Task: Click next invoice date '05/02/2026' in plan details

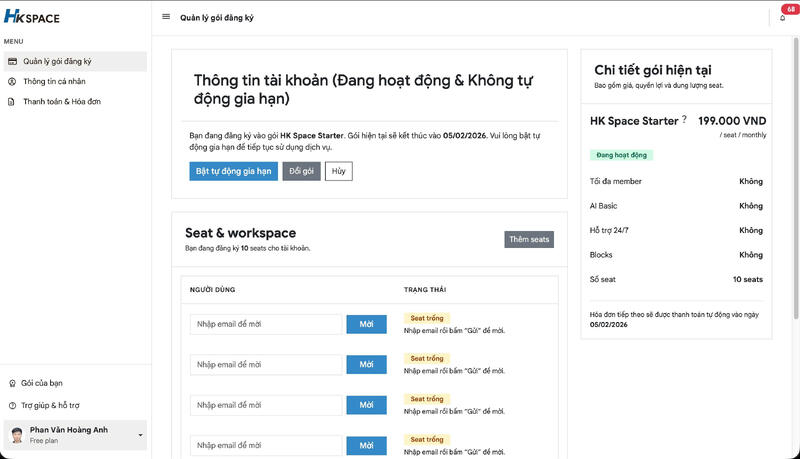Action: click(609, 324)
